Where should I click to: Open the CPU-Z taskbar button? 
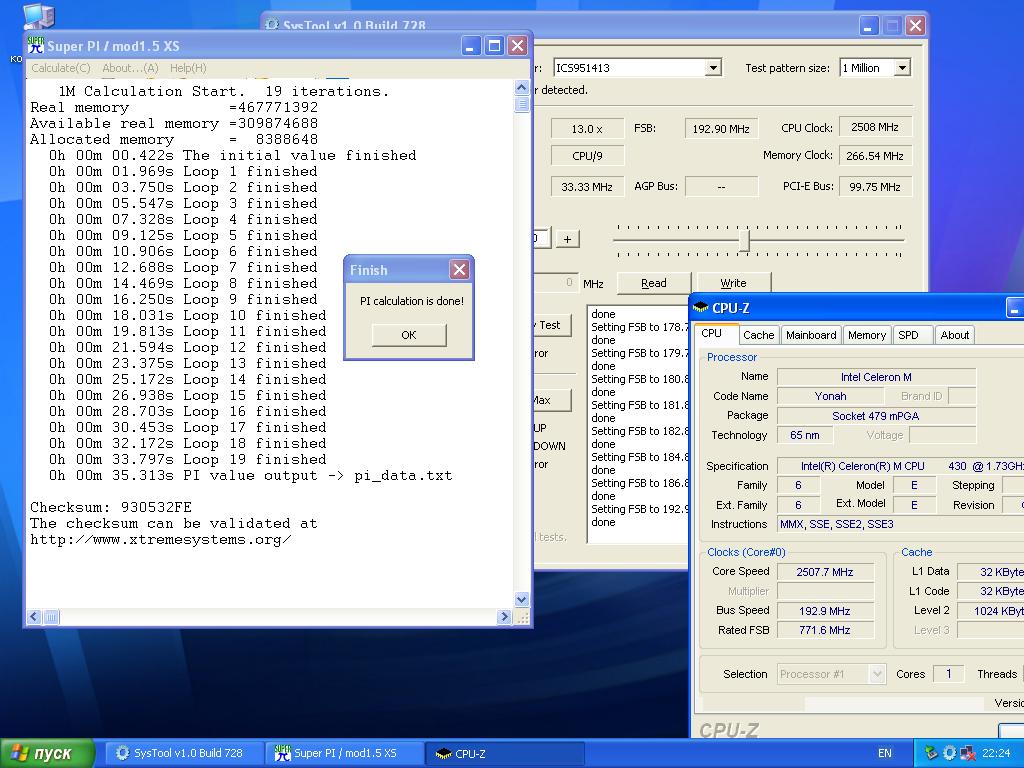pos(503,753)
